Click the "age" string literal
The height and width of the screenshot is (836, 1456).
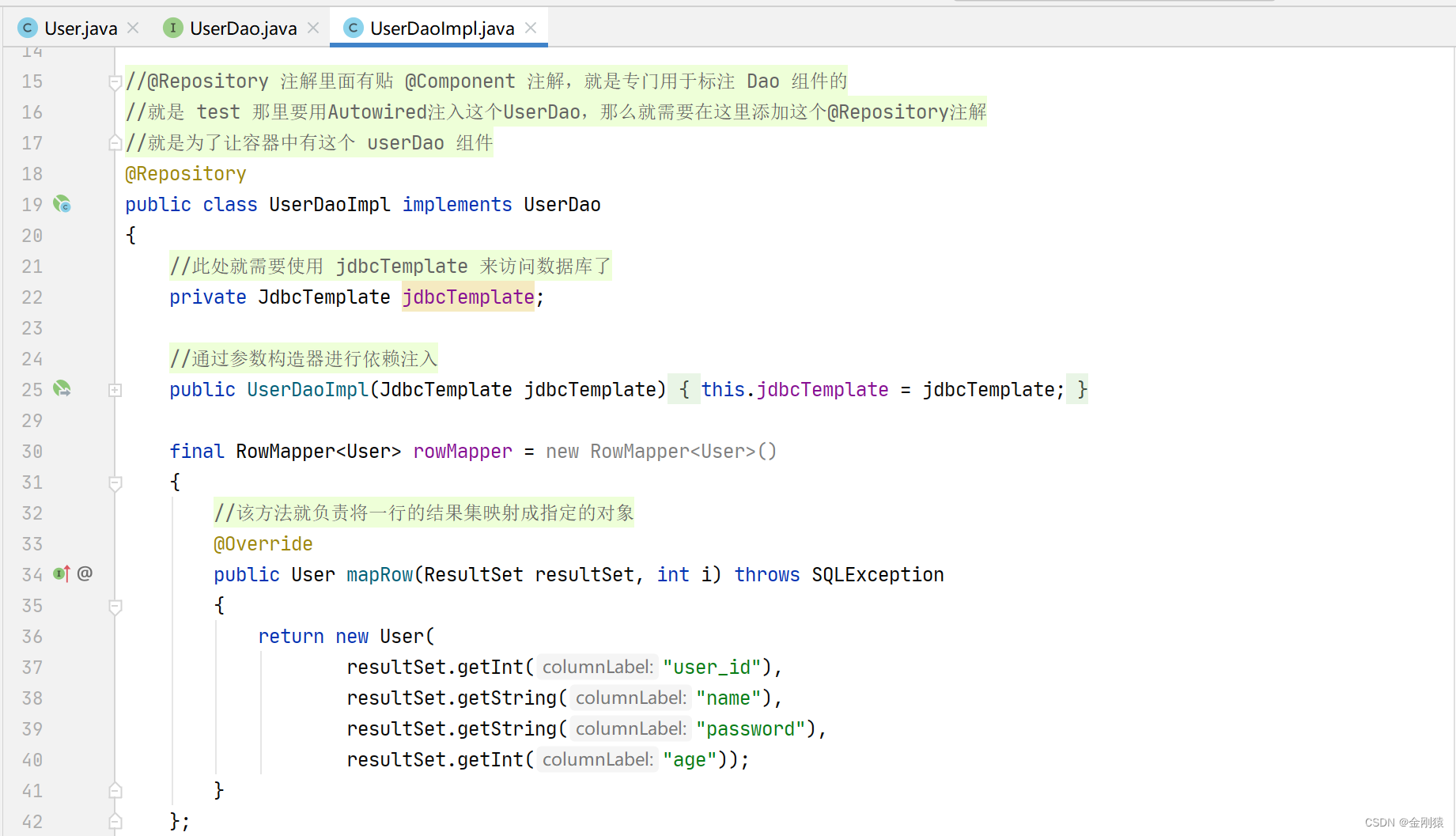(x=690, y=760)
